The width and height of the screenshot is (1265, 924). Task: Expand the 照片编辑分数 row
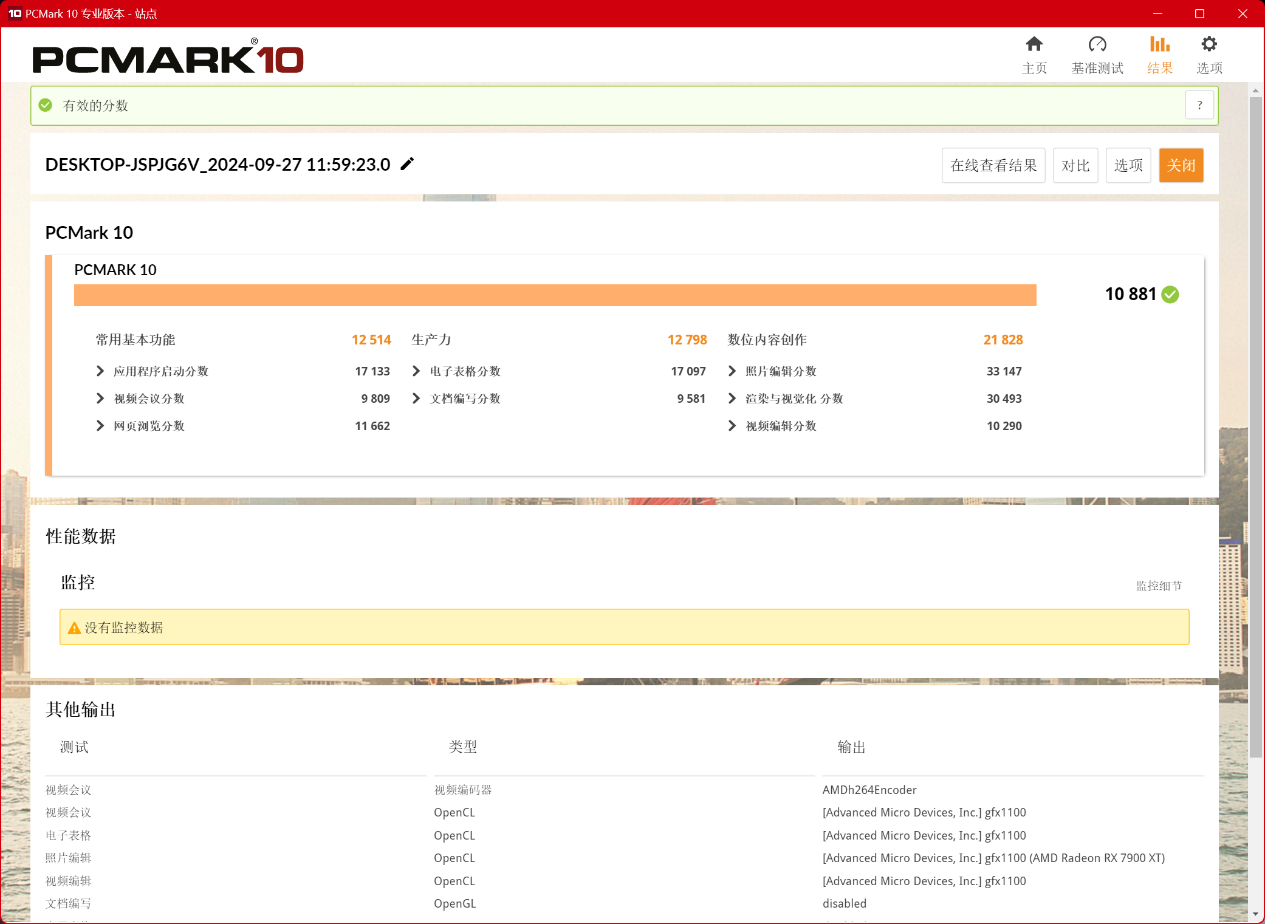click(x=733, y=371)
